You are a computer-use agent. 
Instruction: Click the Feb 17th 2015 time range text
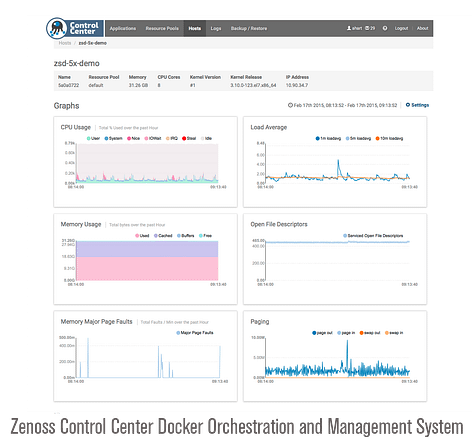345,105
